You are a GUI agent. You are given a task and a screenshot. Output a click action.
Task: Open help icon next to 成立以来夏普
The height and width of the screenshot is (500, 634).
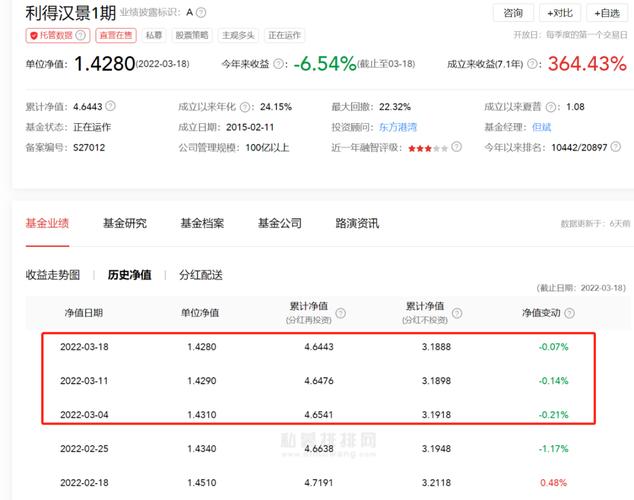point(551,107)
